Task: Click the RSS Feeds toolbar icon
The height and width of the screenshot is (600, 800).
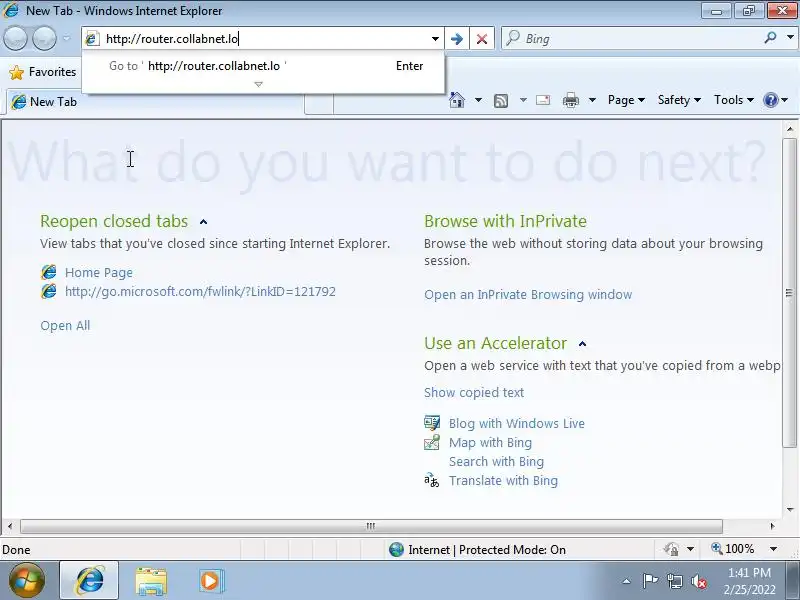Action: coord(501,101)
